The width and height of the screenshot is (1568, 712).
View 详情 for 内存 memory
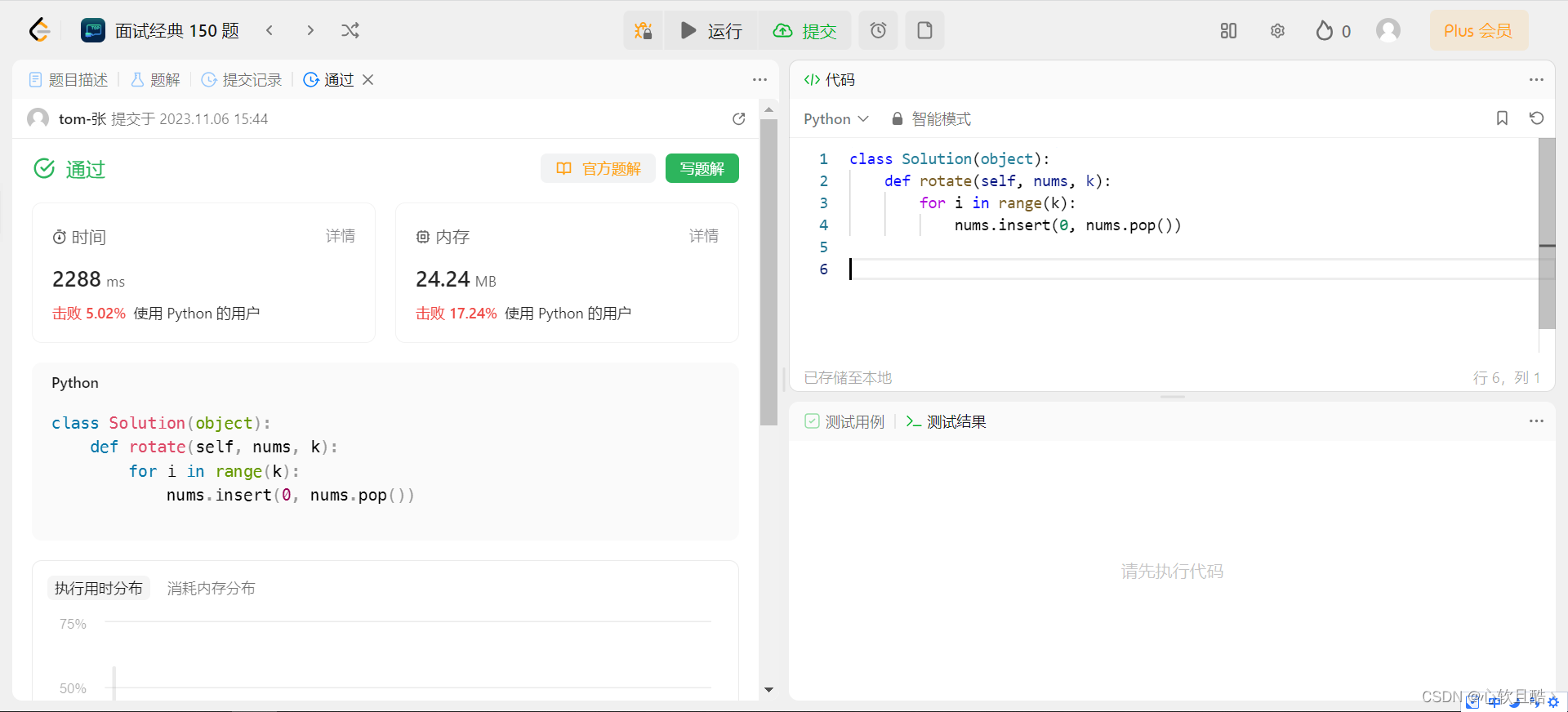click(704, 236)
